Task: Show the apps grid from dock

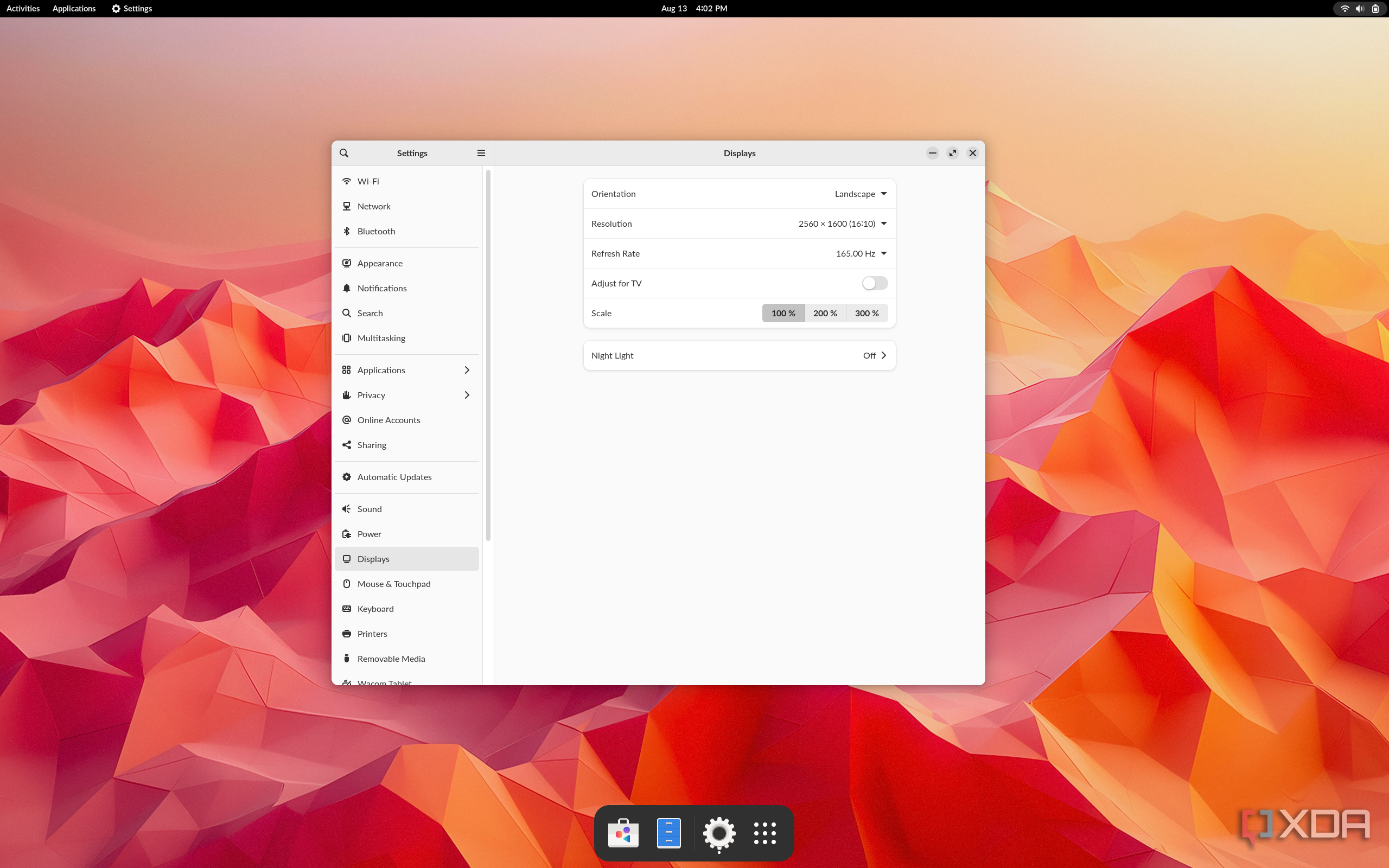Action: coord(764,833)
